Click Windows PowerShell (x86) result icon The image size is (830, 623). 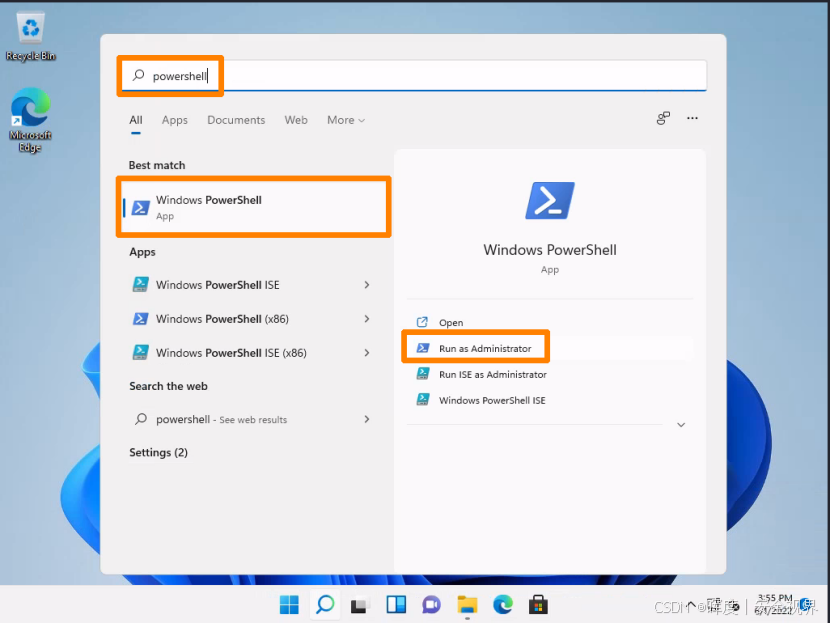(140, 319)
